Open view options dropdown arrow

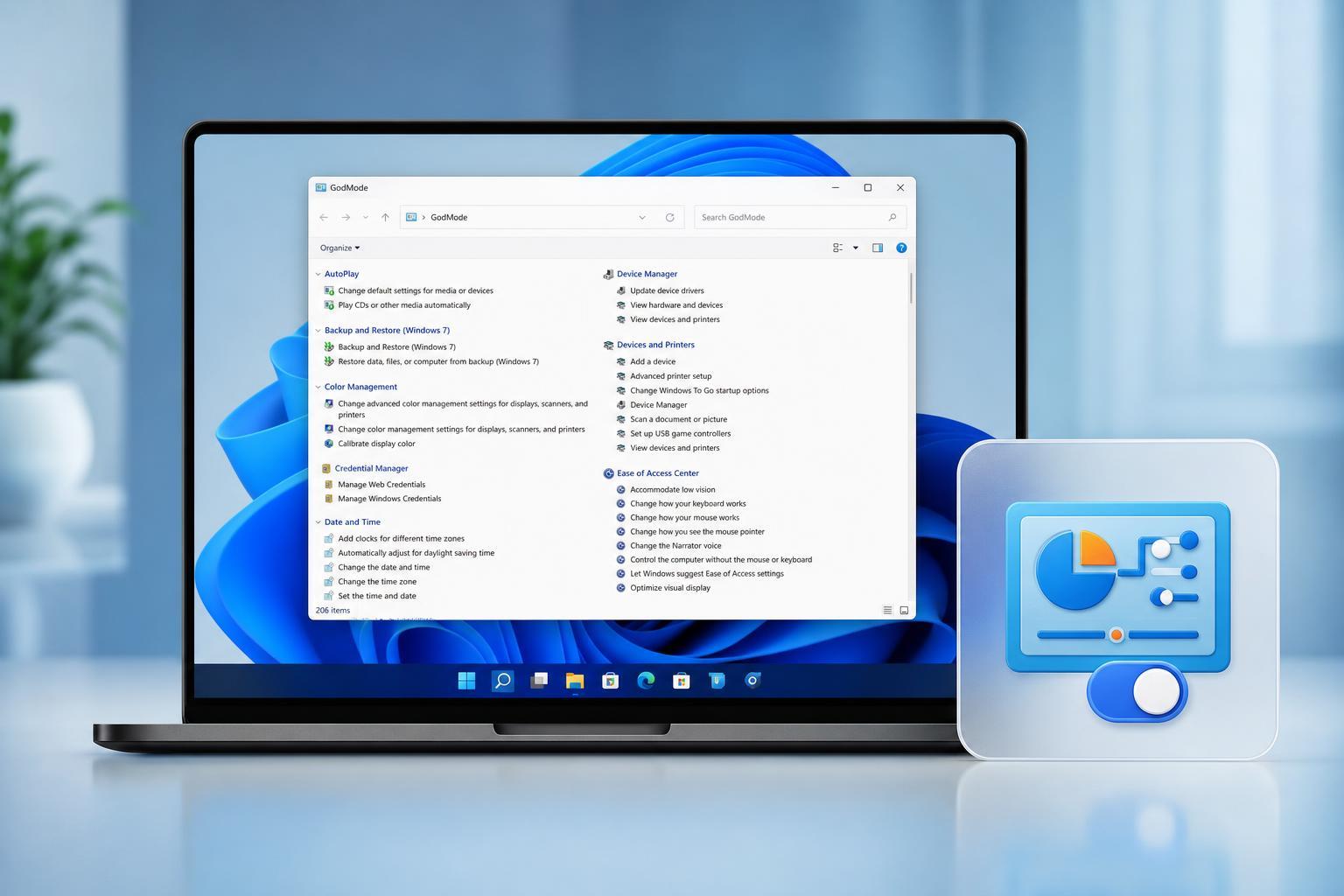856,248
